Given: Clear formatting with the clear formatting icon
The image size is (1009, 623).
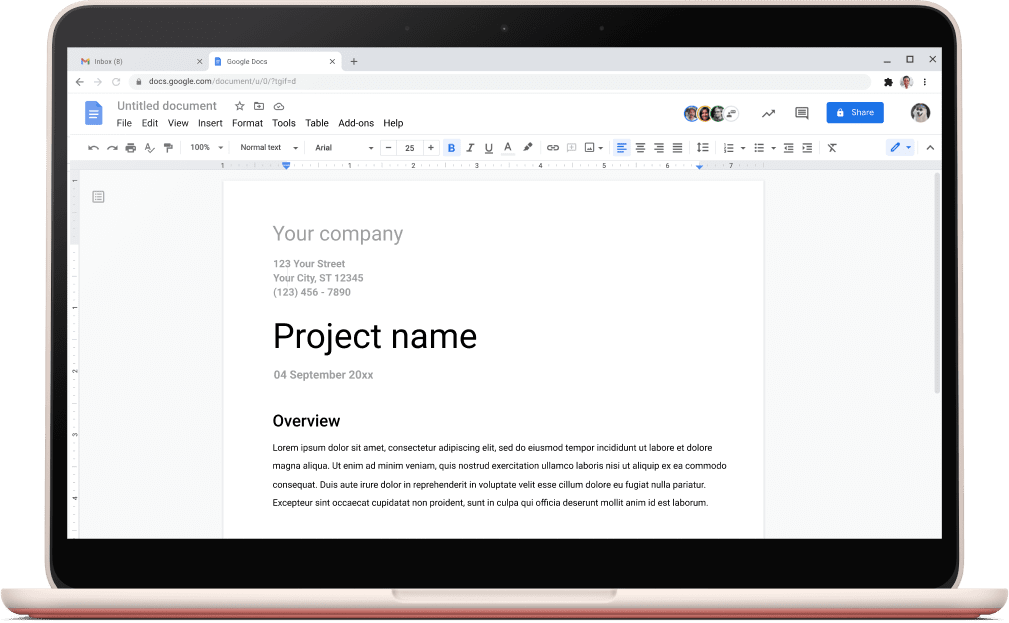Looking at the screenshot, I should 831,147.
